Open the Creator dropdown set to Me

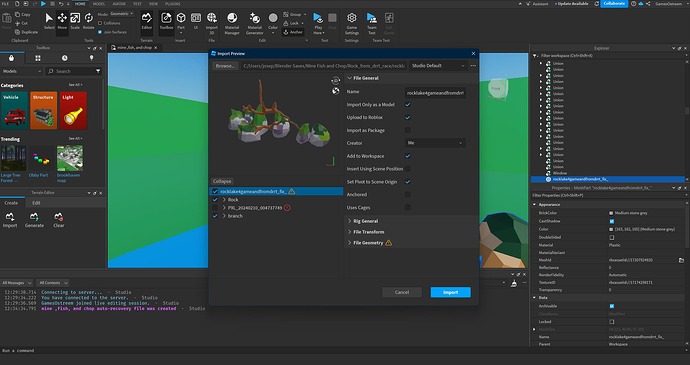pos(435,143)
